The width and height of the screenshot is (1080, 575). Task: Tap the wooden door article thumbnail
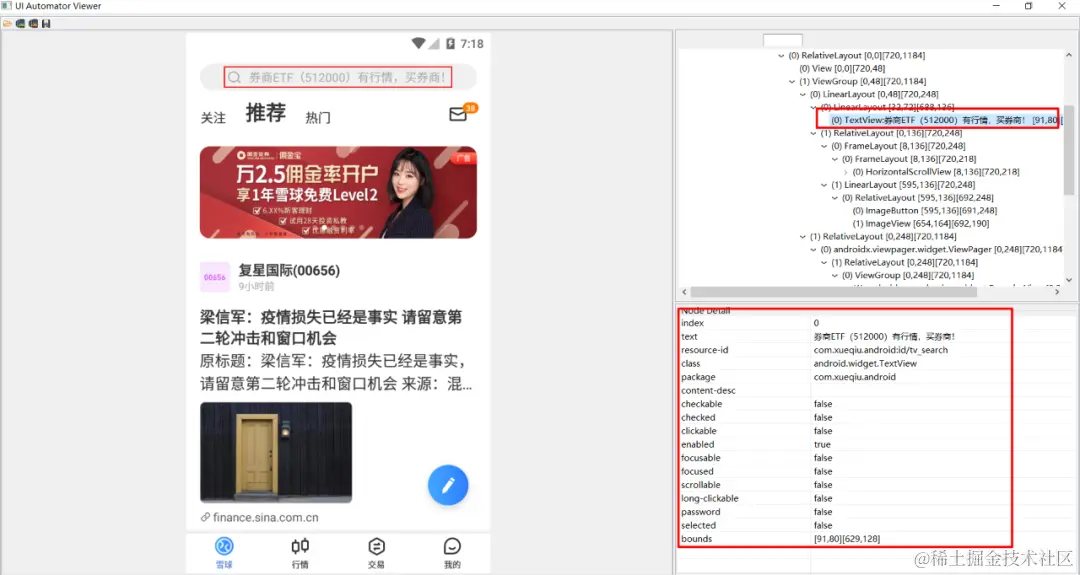[x=276, y=452]
